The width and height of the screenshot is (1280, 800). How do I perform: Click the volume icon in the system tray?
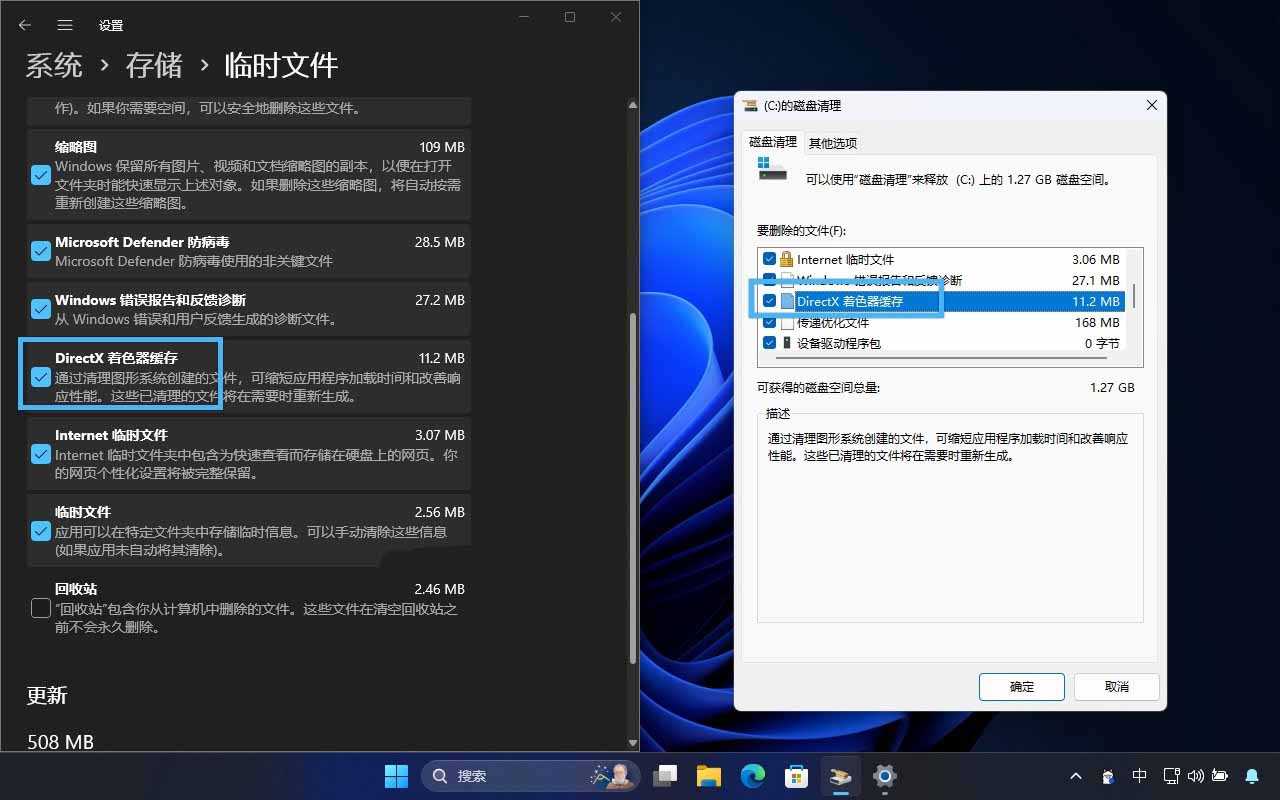click(1196, 775)
